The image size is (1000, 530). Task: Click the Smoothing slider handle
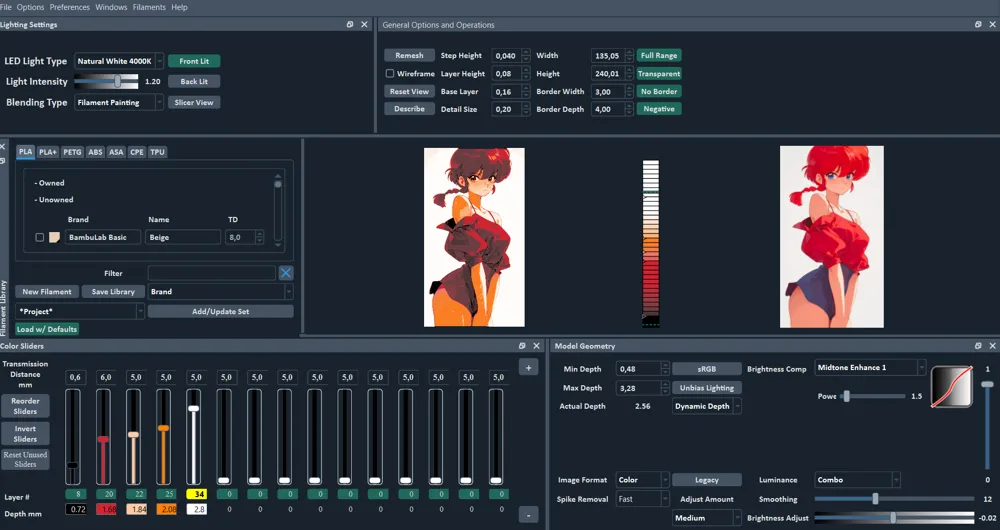(876, 499)
